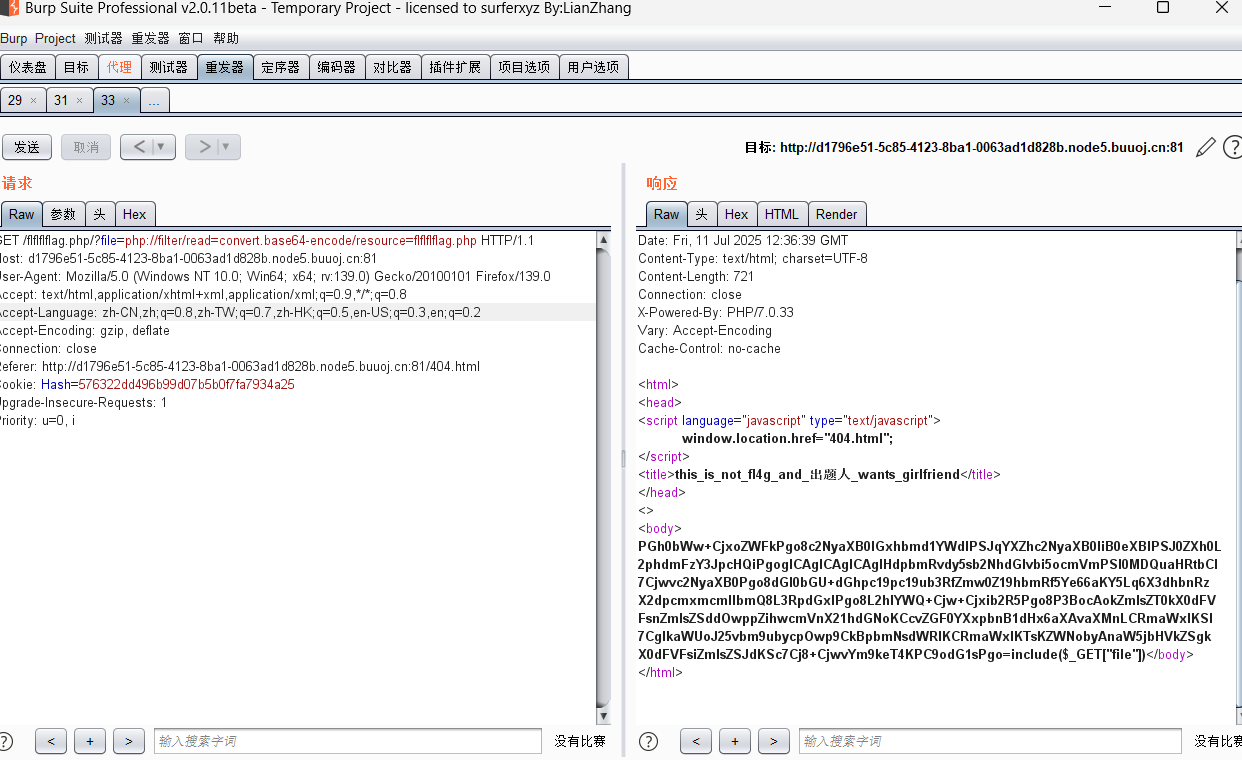Viewport: 1242px width, 760px height.
Task: Open the Burp menu
Action: point(14,38)
